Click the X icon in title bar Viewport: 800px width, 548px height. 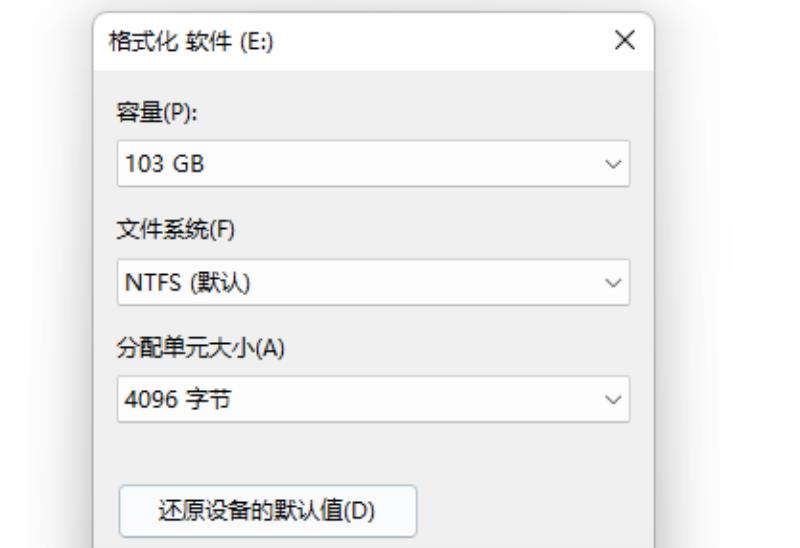[624, 40]
